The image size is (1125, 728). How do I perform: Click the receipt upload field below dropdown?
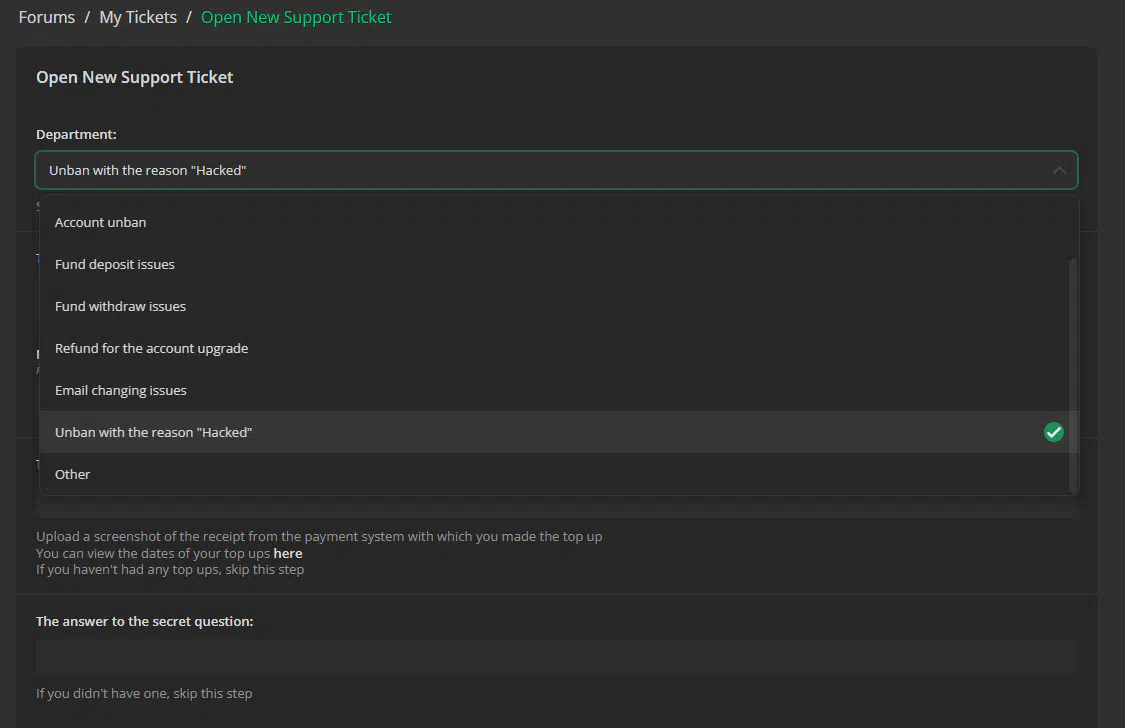pos(556,508)
